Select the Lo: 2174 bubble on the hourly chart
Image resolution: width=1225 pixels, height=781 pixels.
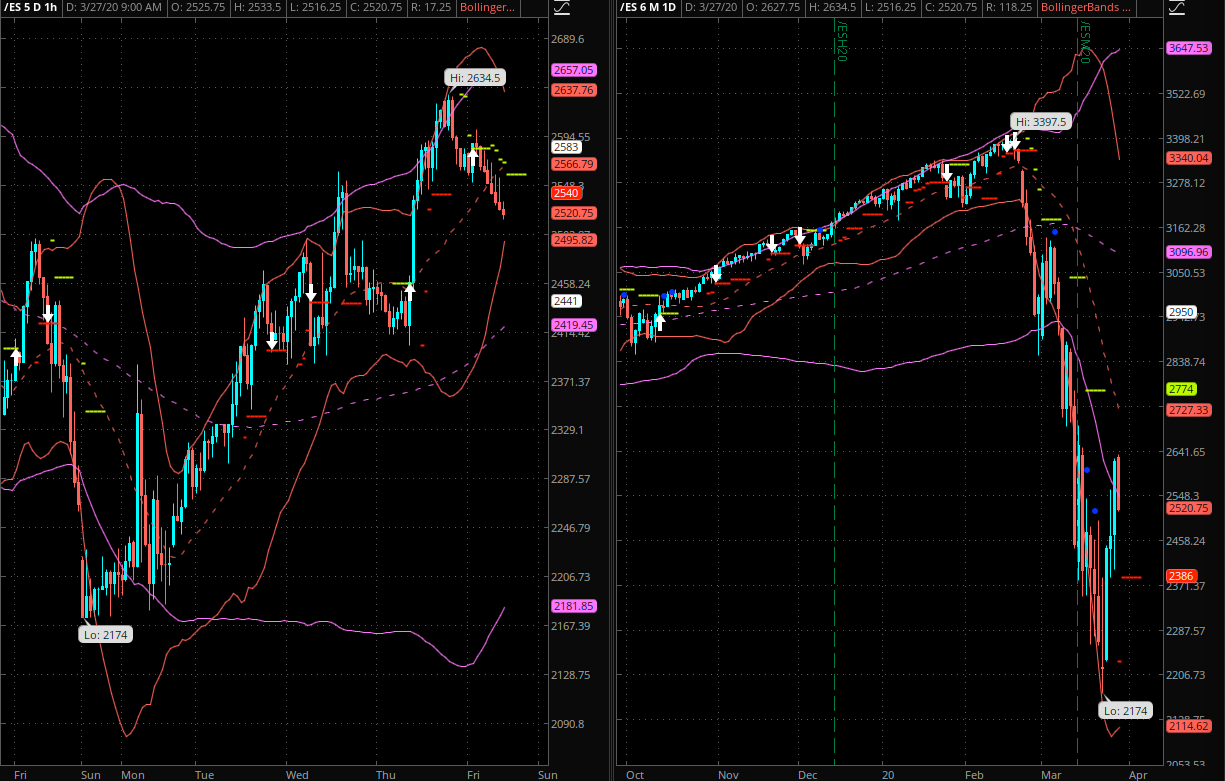[107, 634]
